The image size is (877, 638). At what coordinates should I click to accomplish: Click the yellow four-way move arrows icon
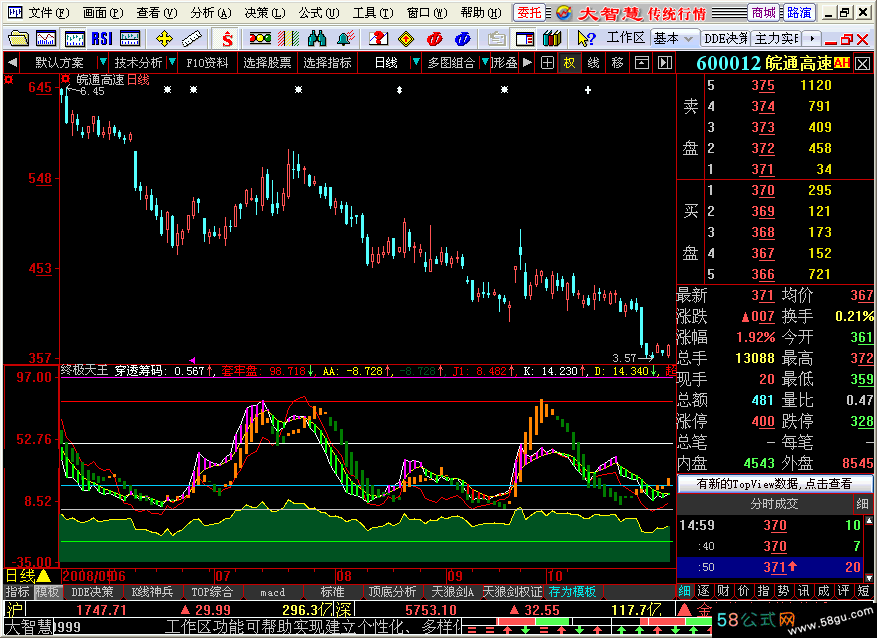pyautogui.click(x=164, y=39)
